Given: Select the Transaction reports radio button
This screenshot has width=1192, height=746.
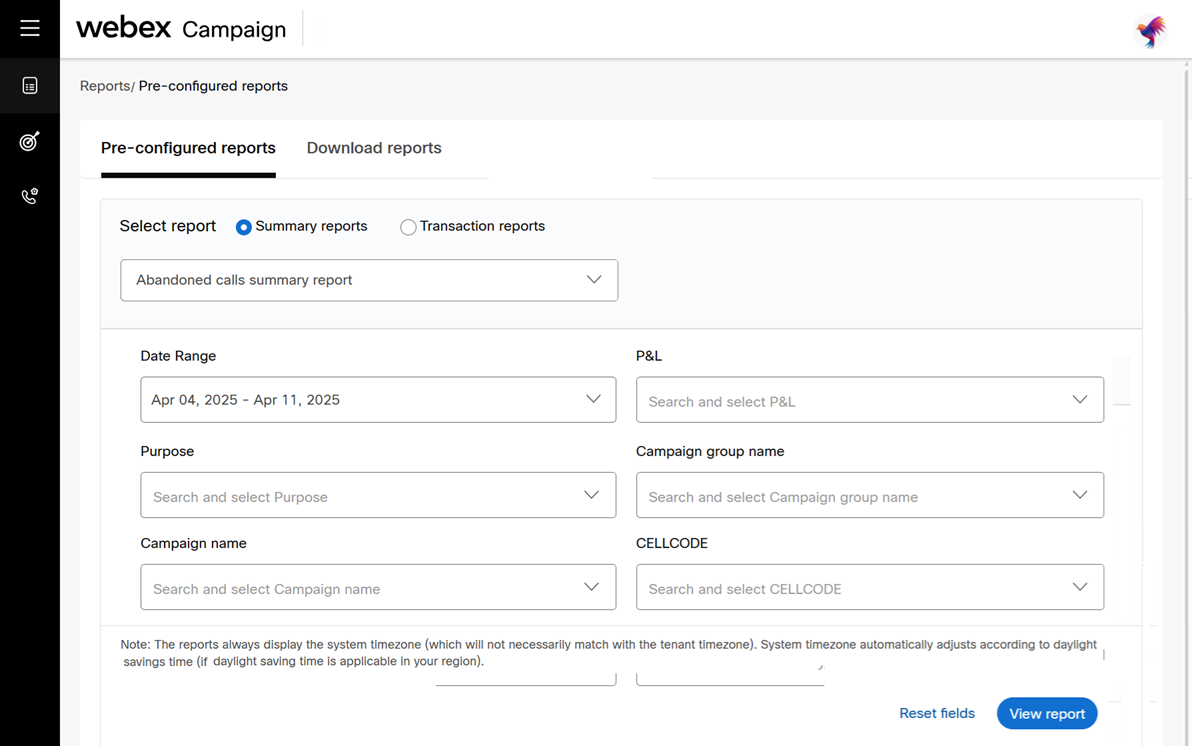Looking at the screenshot, I should (408, 227).
